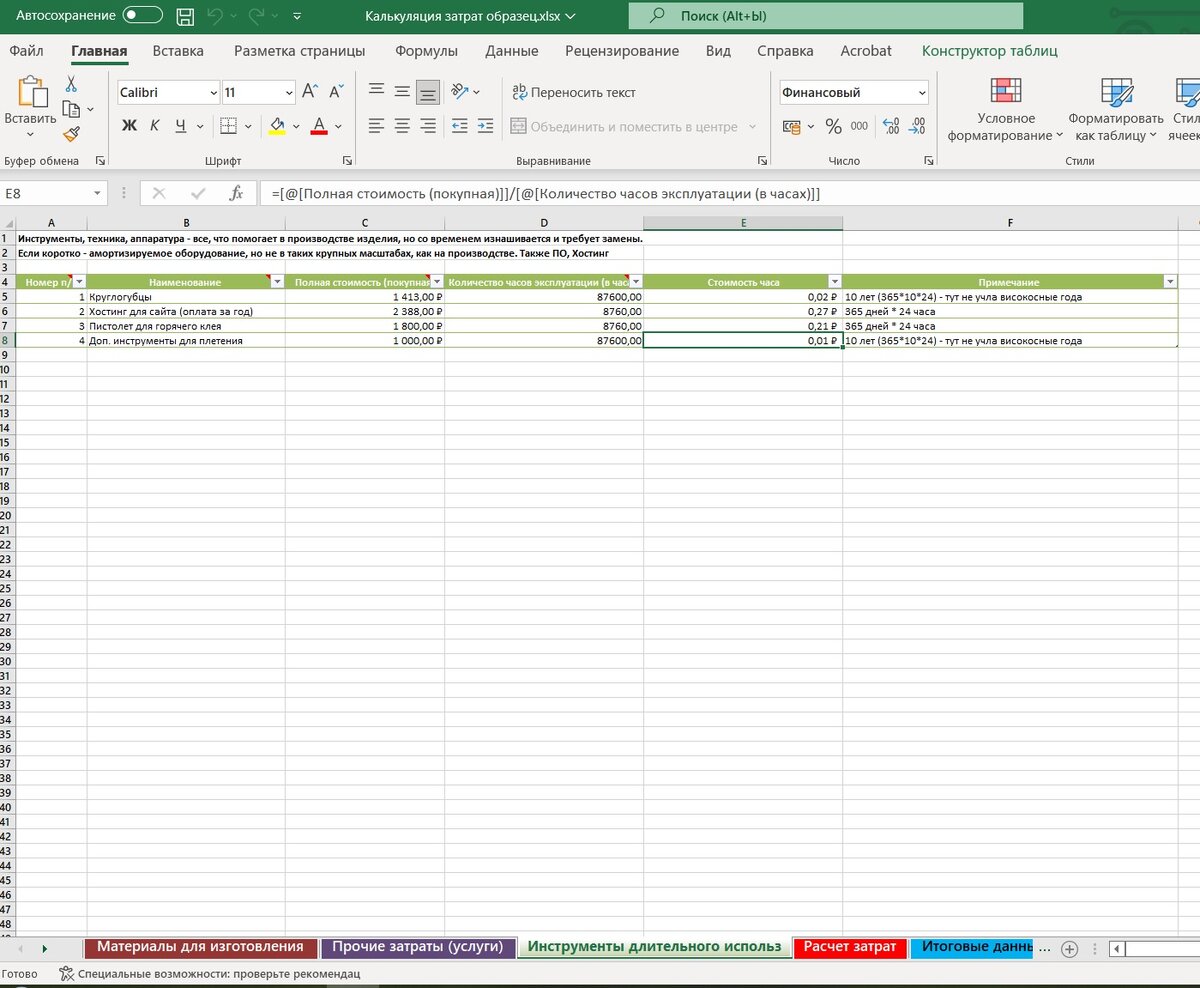Screen dimensions: 1200x988
Task: Toggle wrap text (Переносить текст)
Action: [x=574, y=92]
